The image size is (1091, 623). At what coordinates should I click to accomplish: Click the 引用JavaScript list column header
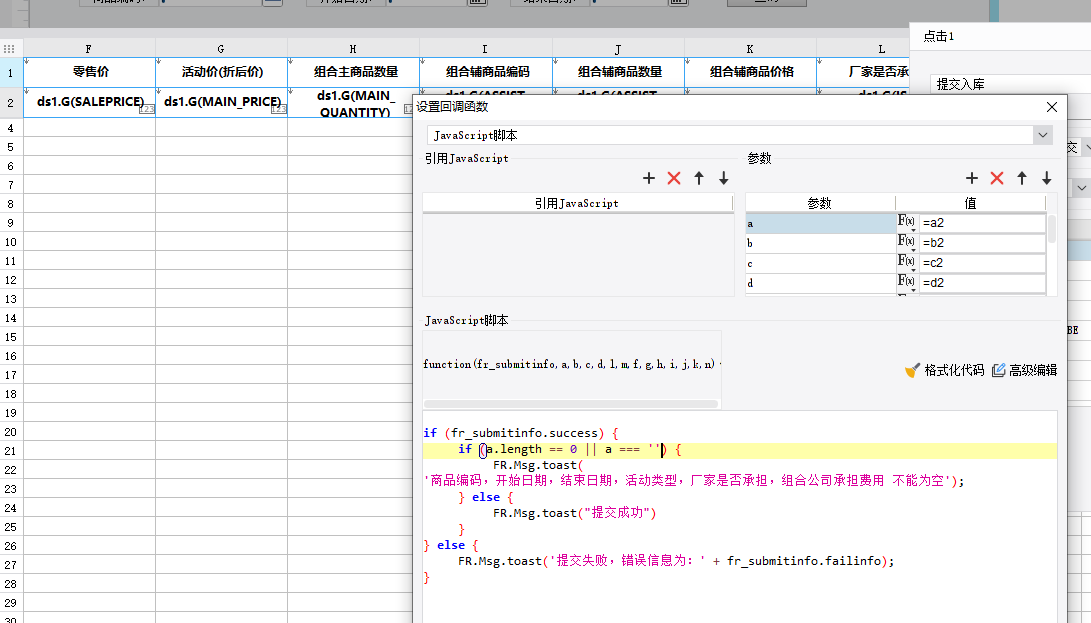(577, 203)
